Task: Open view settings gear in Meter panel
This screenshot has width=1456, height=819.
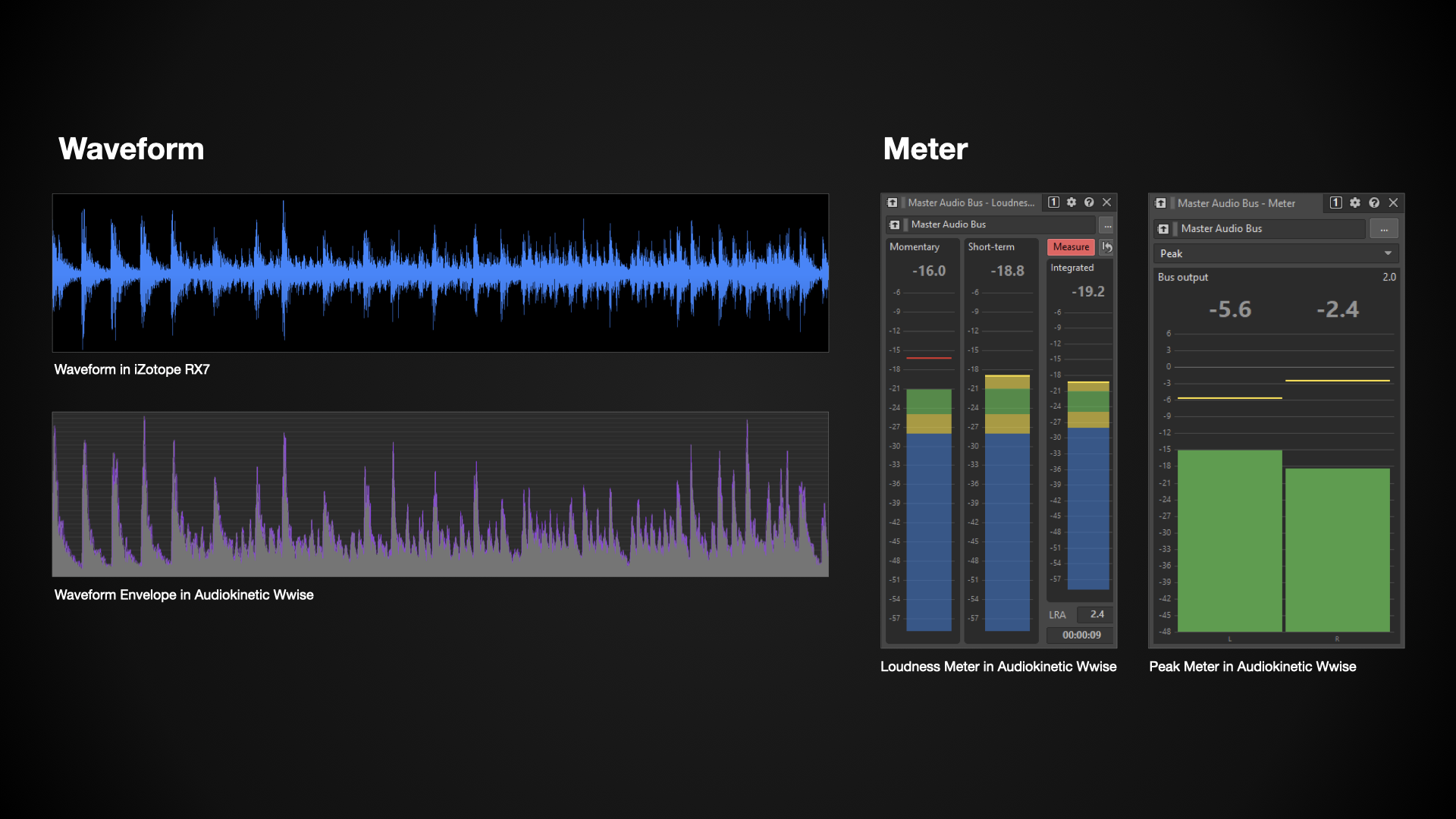Action: 1355,203
